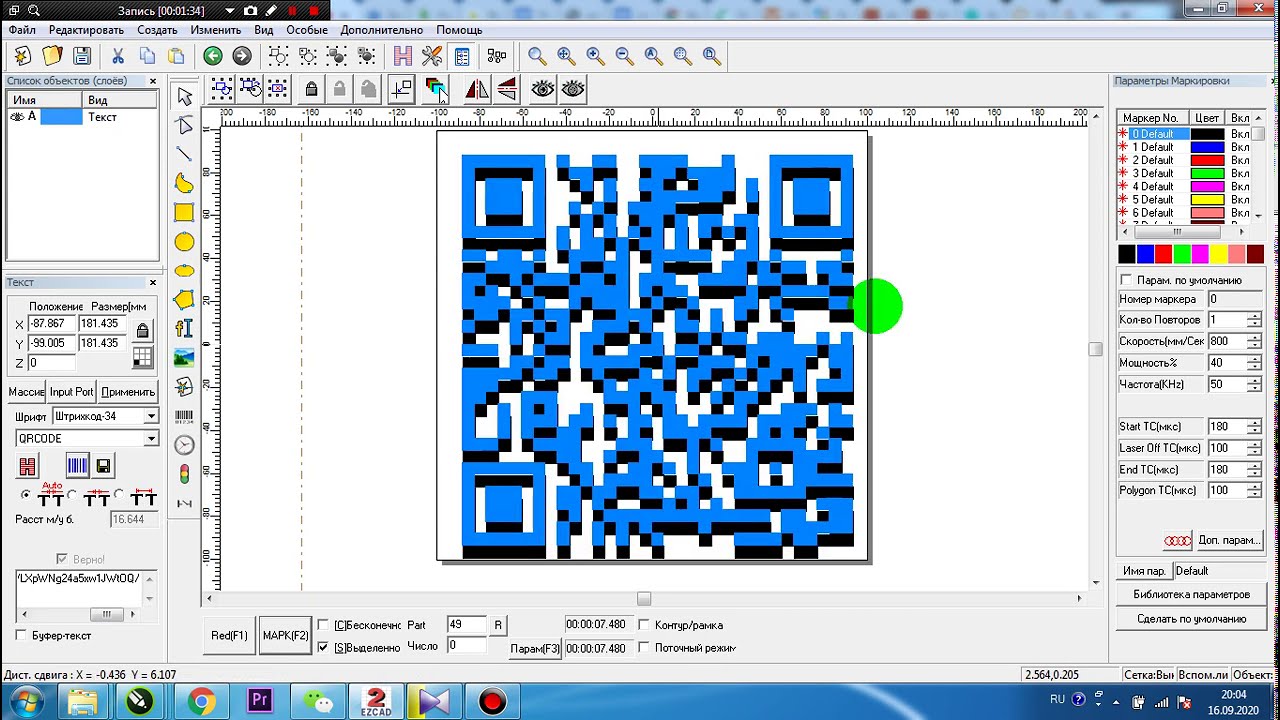Click stepper of Частота(KHz) field

click(x=1254, y=384)
